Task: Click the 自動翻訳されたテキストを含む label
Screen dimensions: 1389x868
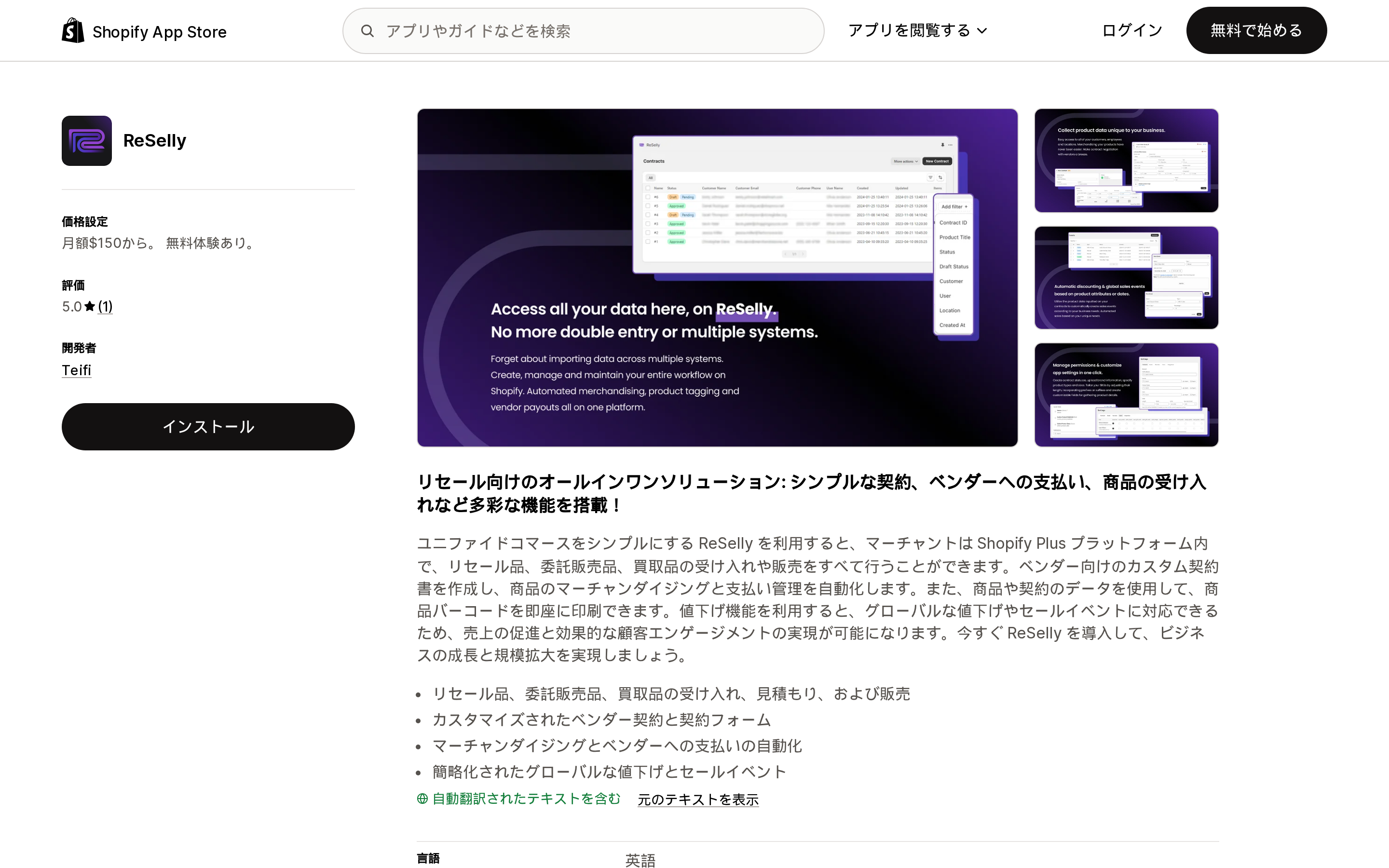Action: (x=526, y=799)
